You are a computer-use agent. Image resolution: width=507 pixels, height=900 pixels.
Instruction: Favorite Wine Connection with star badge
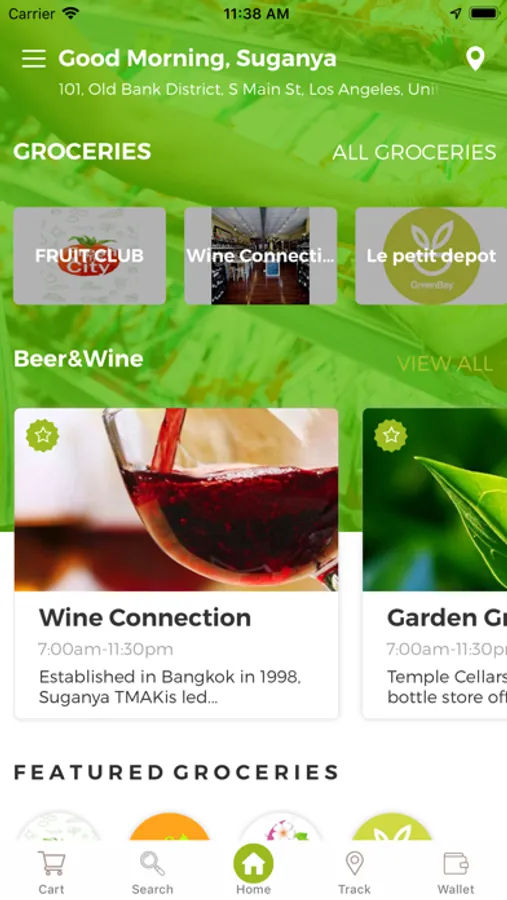pyautogui.click(x=42, y=435)
